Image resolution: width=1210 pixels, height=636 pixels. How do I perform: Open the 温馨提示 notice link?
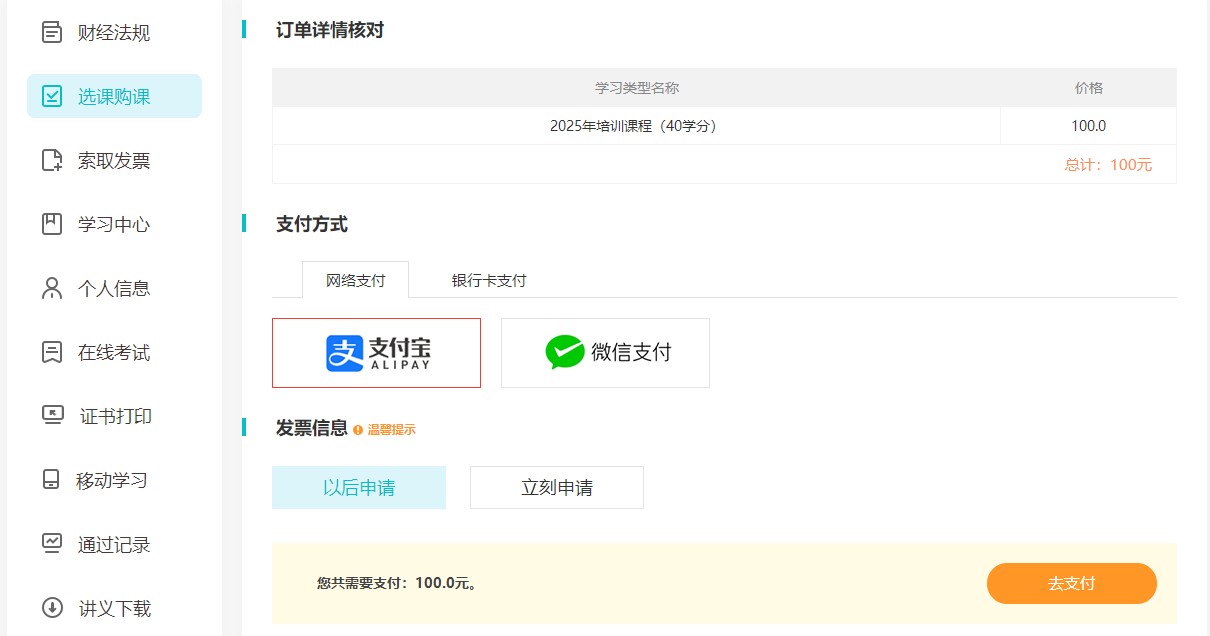coord(394,428)
